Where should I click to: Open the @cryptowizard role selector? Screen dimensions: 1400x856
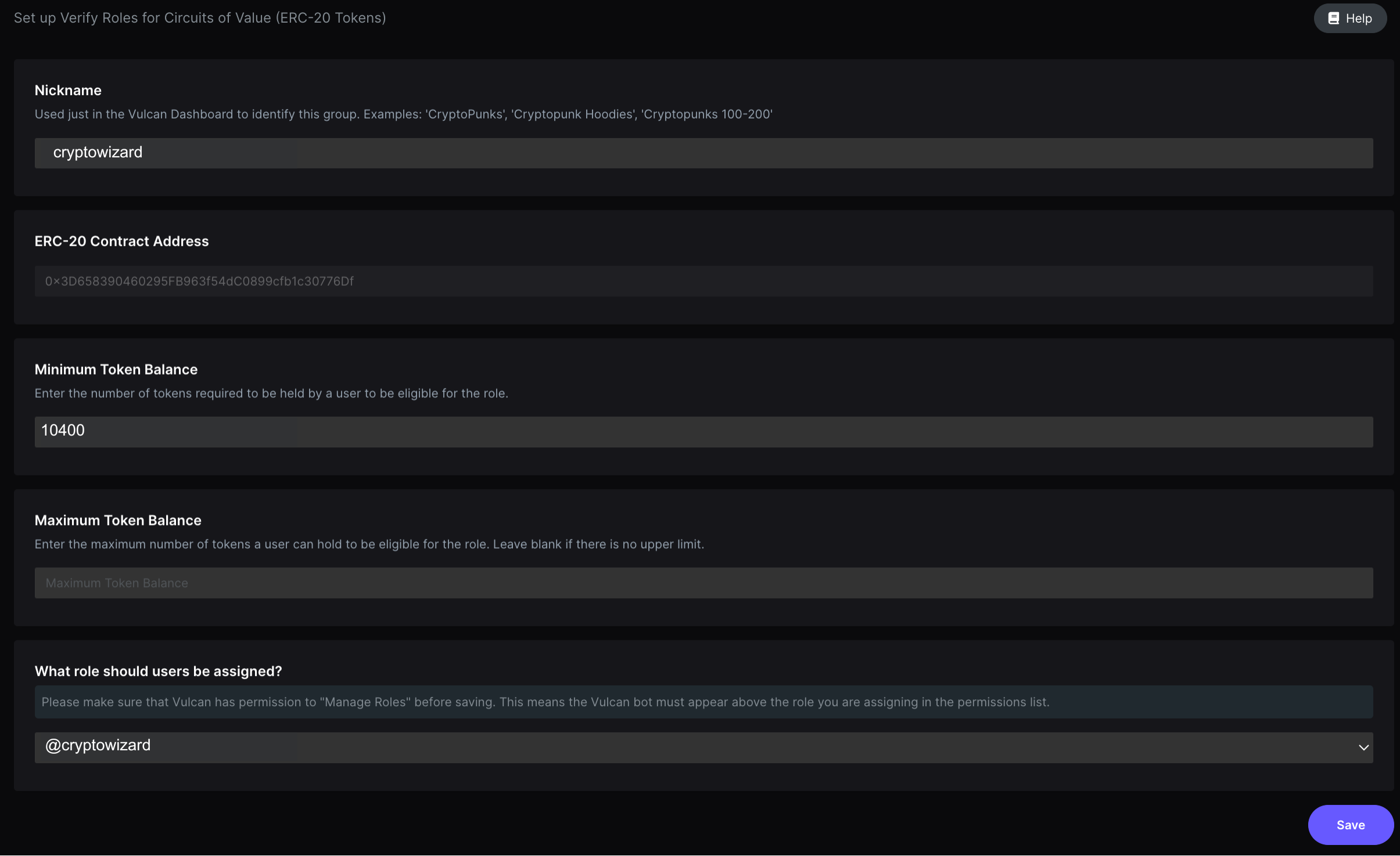pyautogui.click(x=703, y=747)
